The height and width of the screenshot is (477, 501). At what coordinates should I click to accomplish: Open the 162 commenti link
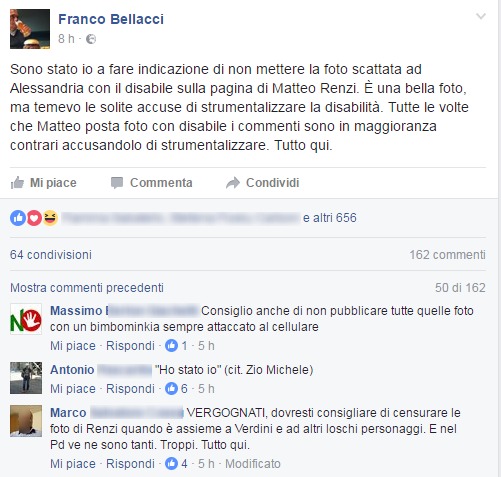click(447, 255)
